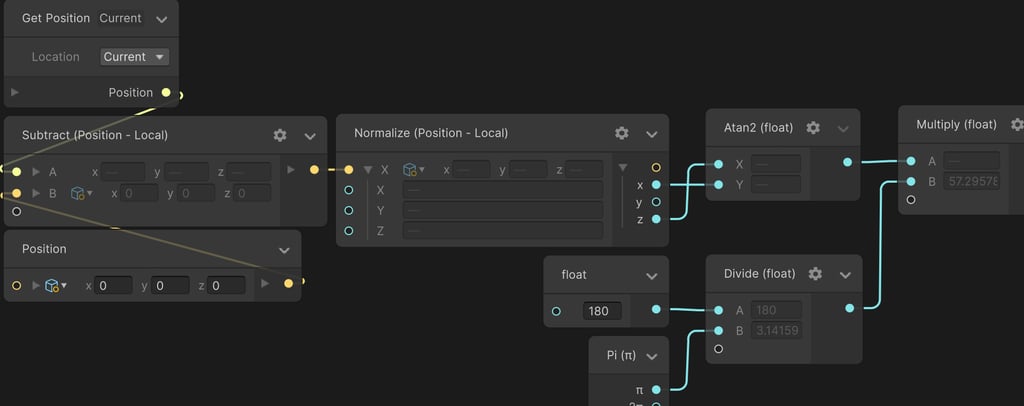Open settings gear on Multiply node
This screenshot has height=406, width=1024.
coord(1017,124)
